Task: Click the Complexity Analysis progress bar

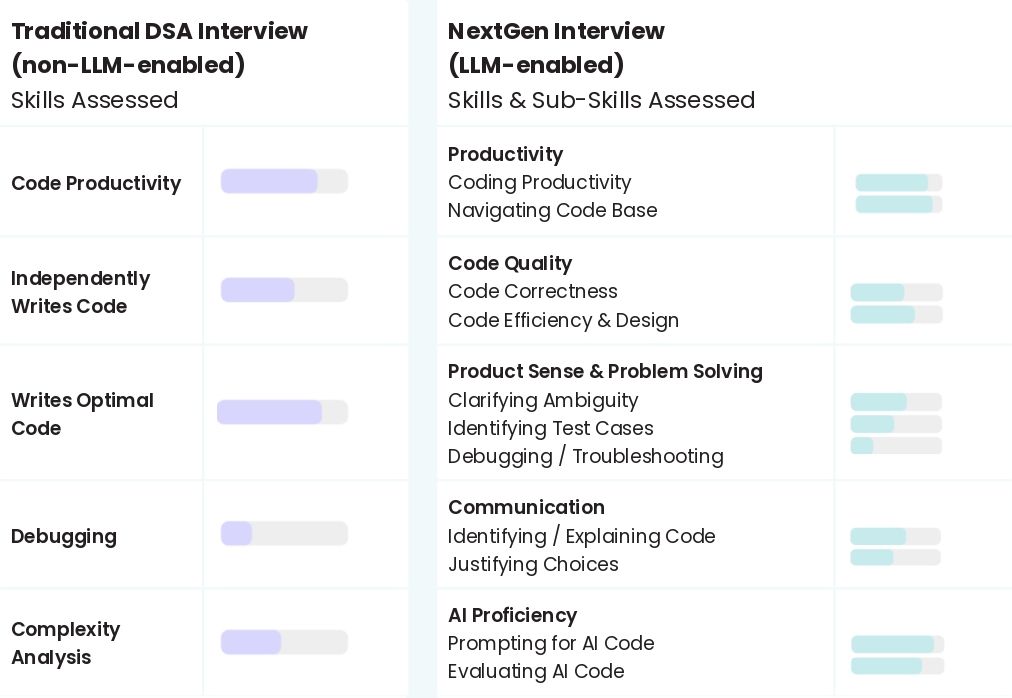Action: pos(284,642)
